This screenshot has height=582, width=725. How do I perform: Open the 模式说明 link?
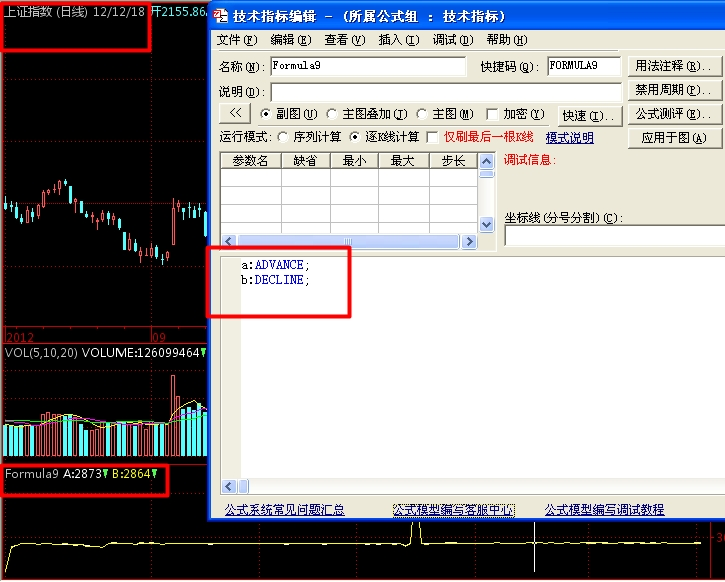click(x=570, y=138)
